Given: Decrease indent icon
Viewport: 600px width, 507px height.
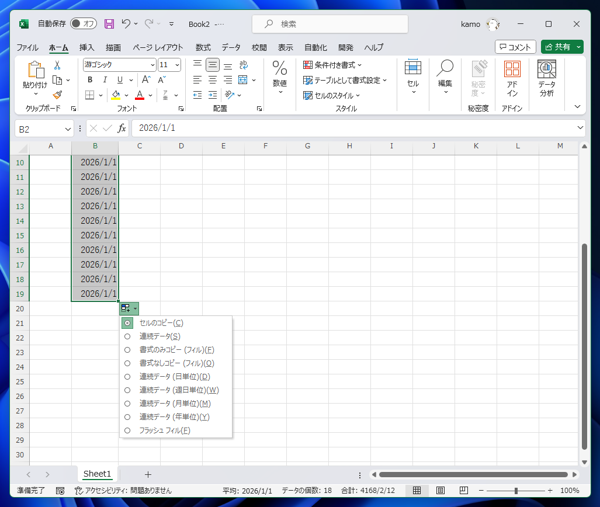Looking at the screenshot, I should pos(197,95).
